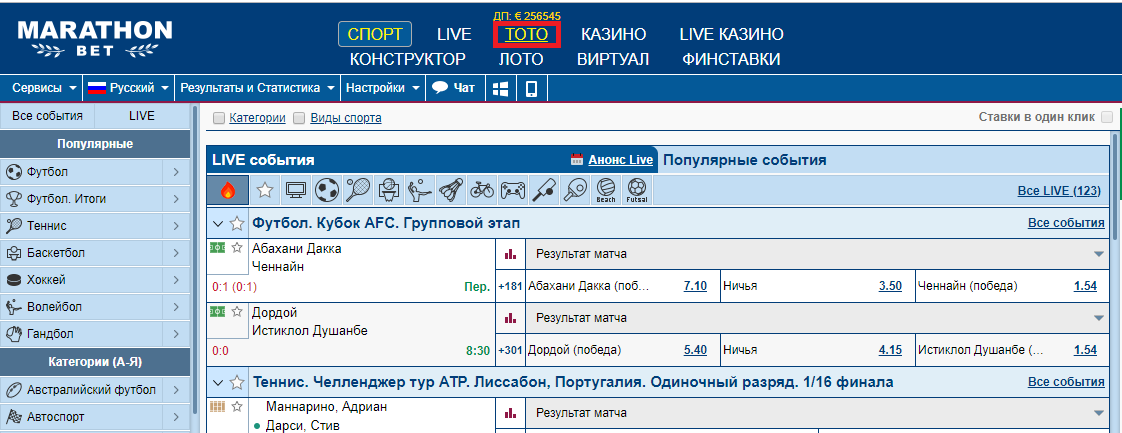The image size is (1122, 433).
Task: Select the LIVE sidebar tab
Action: coord(142,115)
